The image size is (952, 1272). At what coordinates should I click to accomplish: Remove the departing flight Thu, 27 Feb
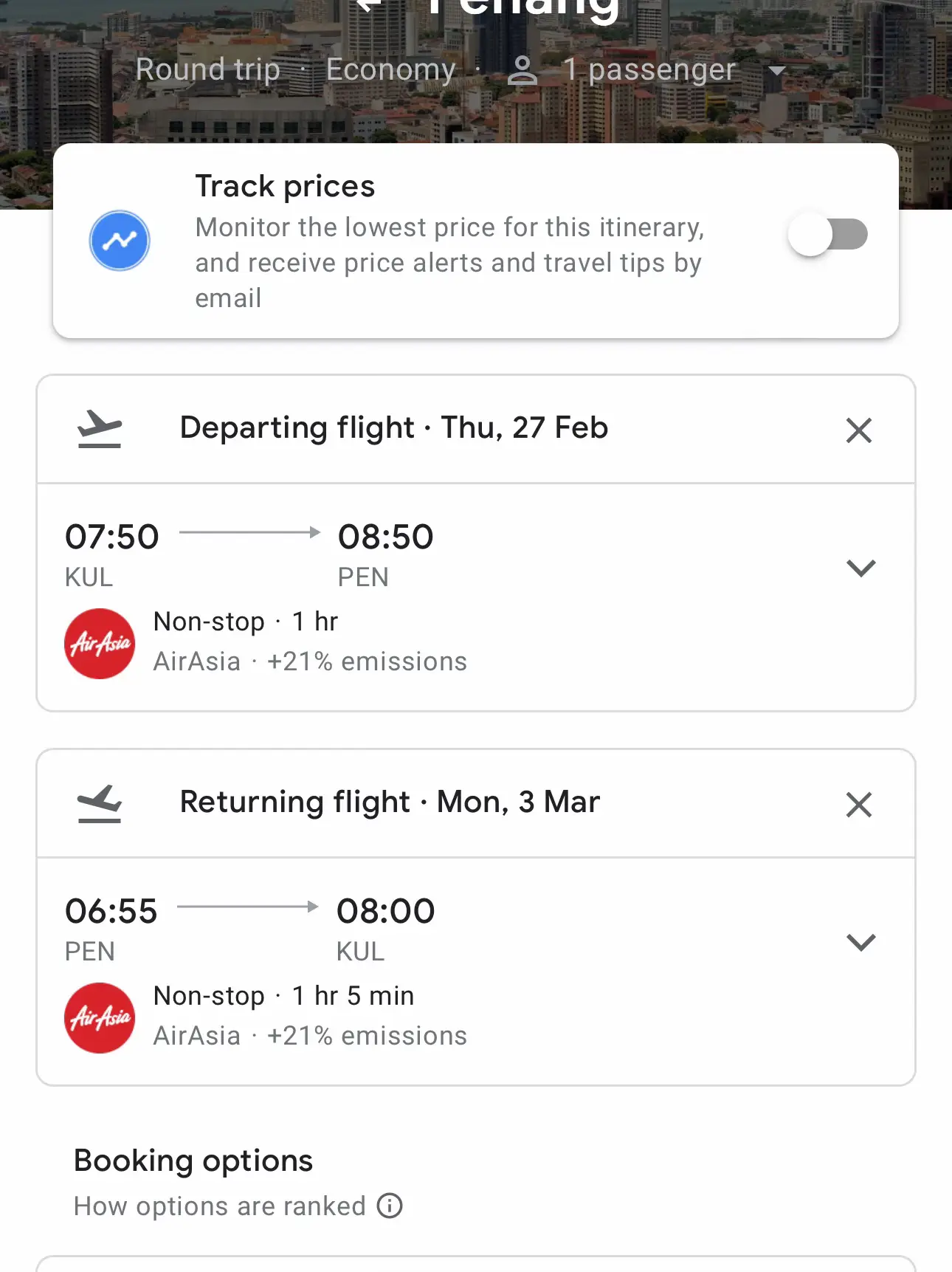pos(859,430)
